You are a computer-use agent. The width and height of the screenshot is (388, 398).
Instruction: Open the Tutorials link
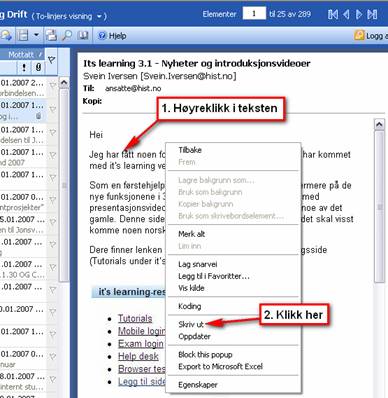(x=135, y=319)
